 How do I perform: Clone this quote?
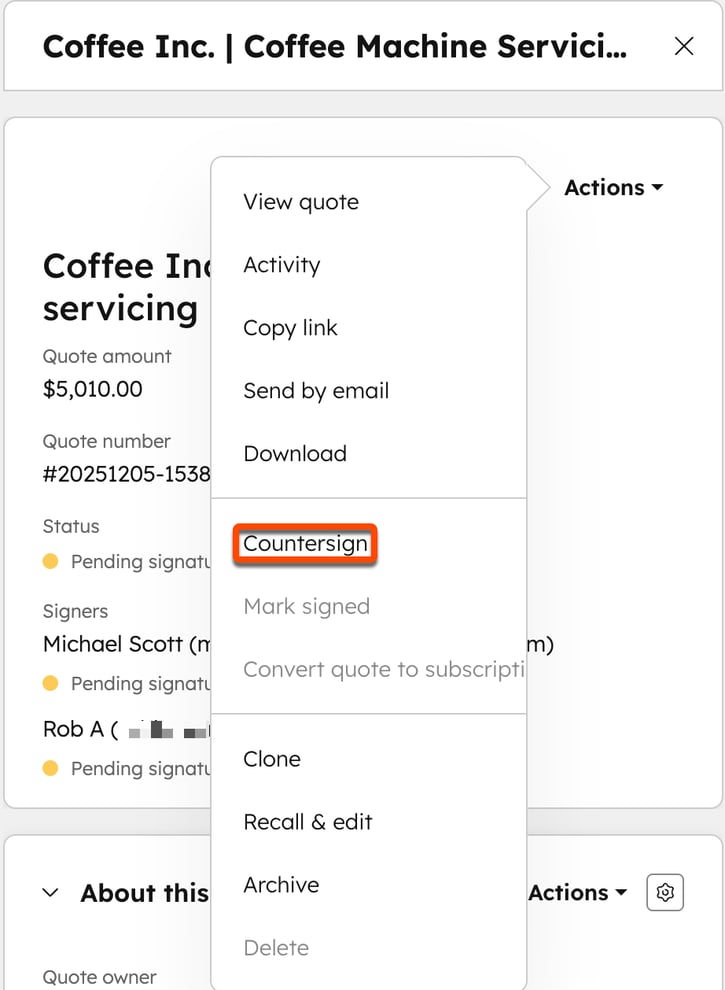coord(271,759)
